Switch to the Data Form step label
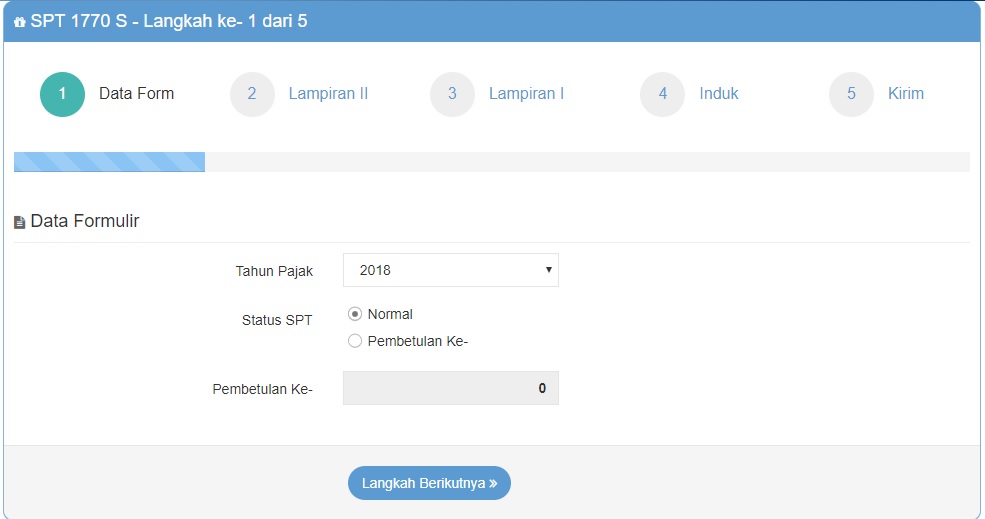 click(x=136, y=94)
